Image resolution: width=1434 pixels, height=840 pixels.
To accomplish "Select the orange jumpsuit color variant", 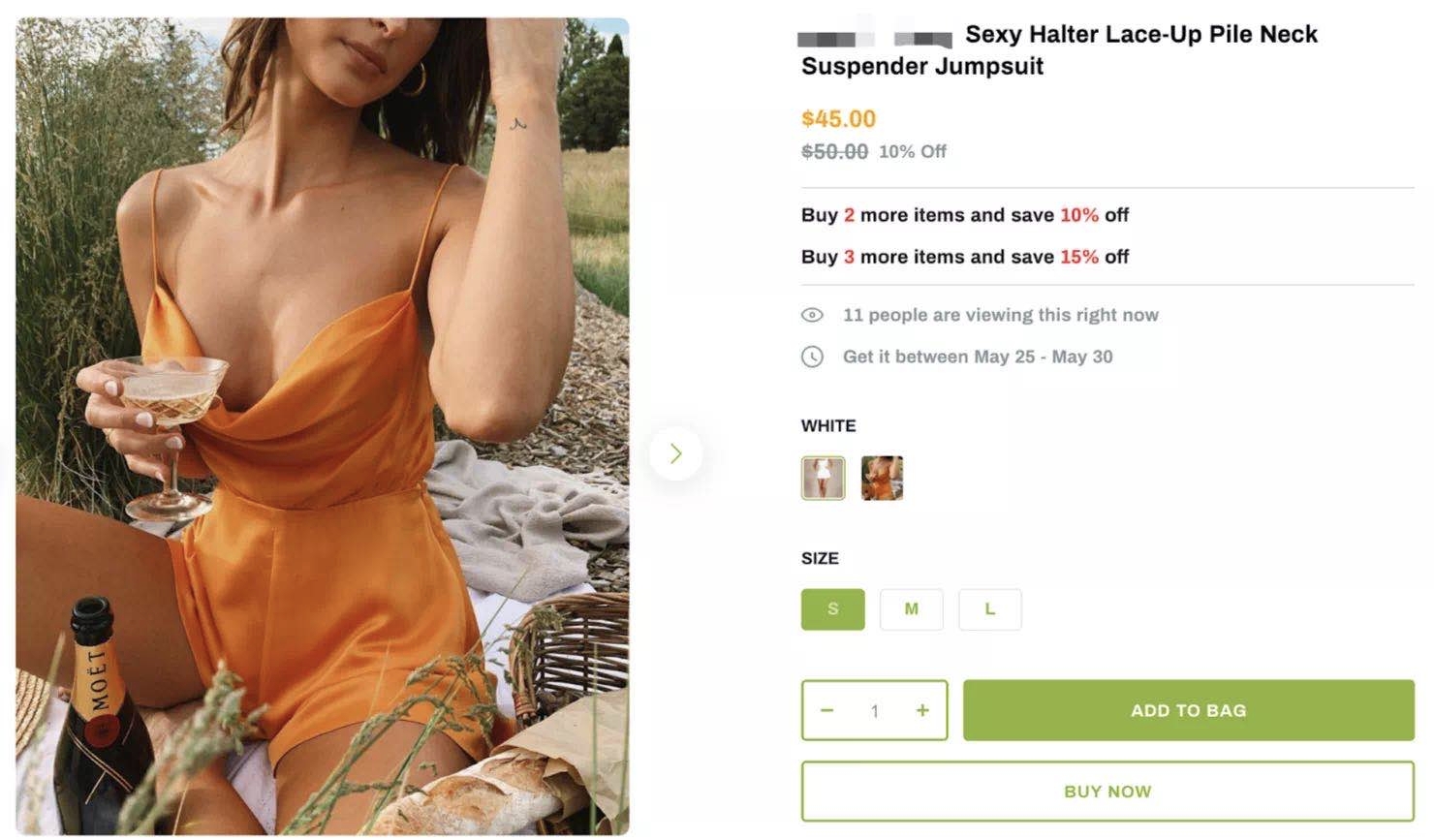I will pos(882,478).
